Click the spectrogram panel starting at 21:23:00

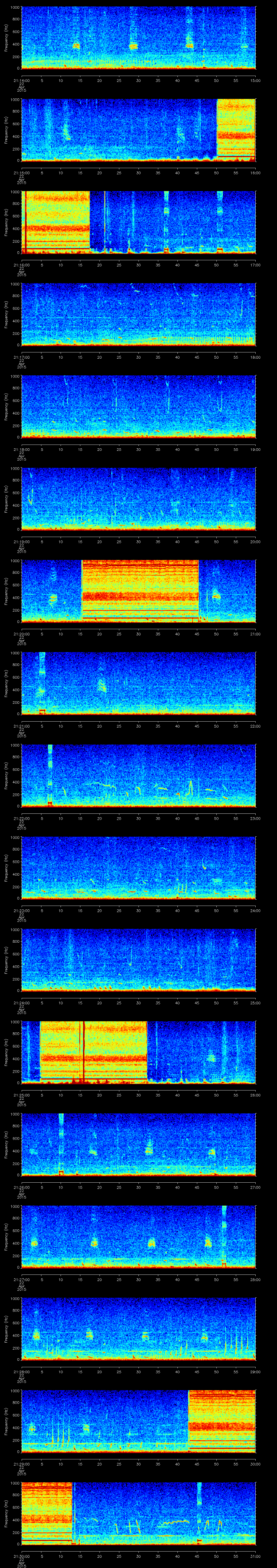point(139,868)
